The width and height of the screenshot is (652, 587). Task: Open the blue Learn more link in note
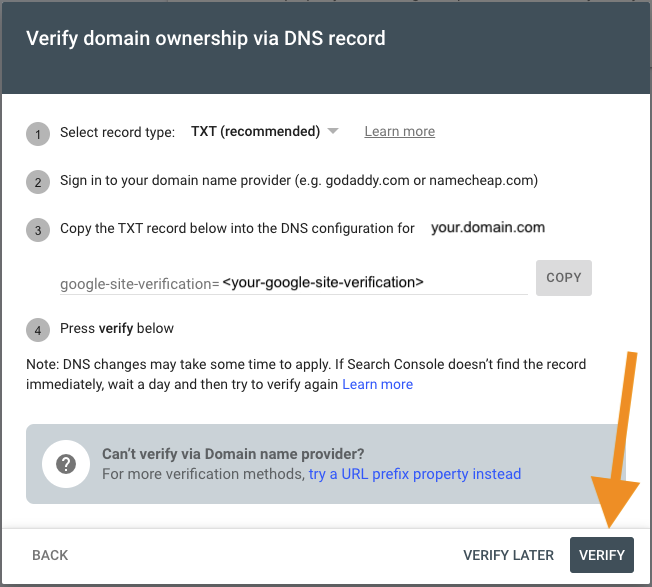click(x=377, y=384)
